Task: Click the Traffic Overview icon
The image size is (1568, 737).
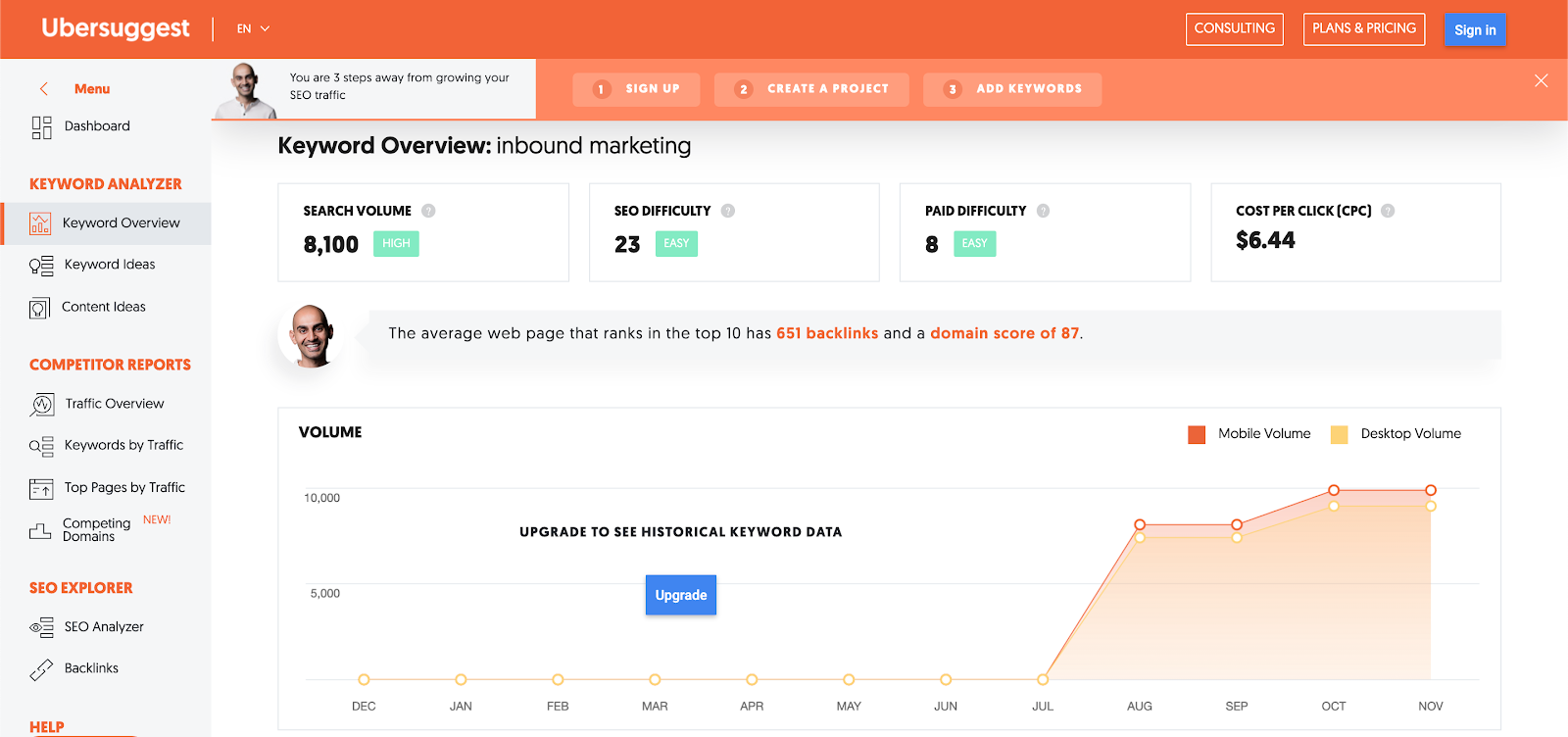Action: (42, 404)
